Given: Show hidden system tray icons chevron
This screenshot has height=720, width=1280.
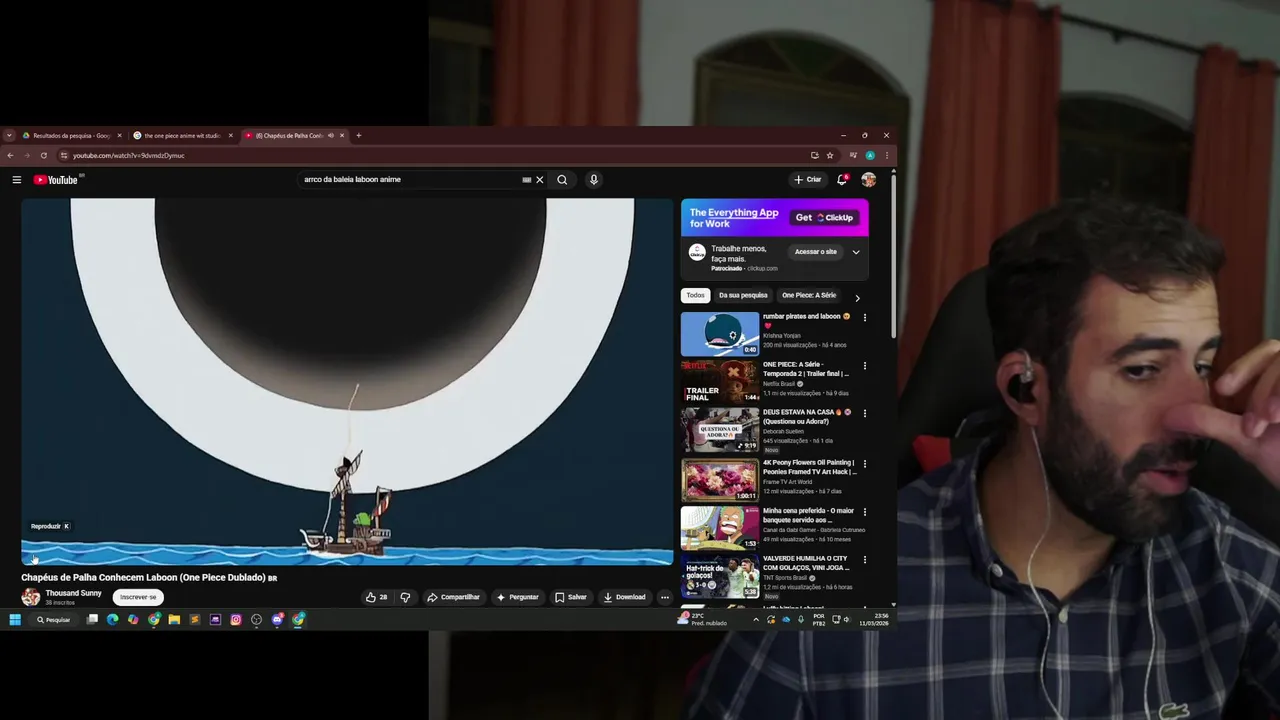Looking at the screenshot, I should [x=755, y=620].
